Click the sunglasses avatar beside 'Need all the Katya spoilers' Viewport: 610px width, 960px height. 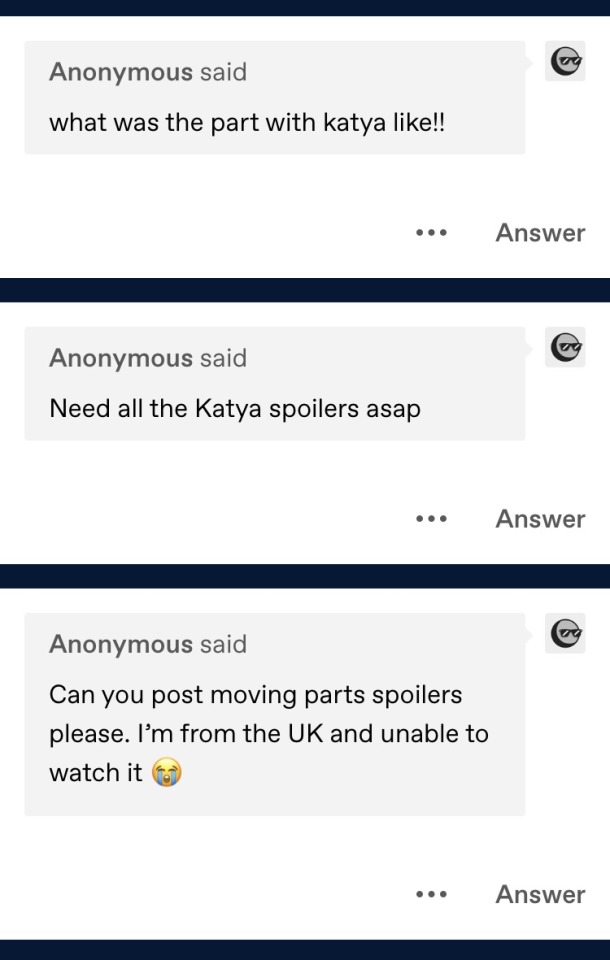point(565,347)
